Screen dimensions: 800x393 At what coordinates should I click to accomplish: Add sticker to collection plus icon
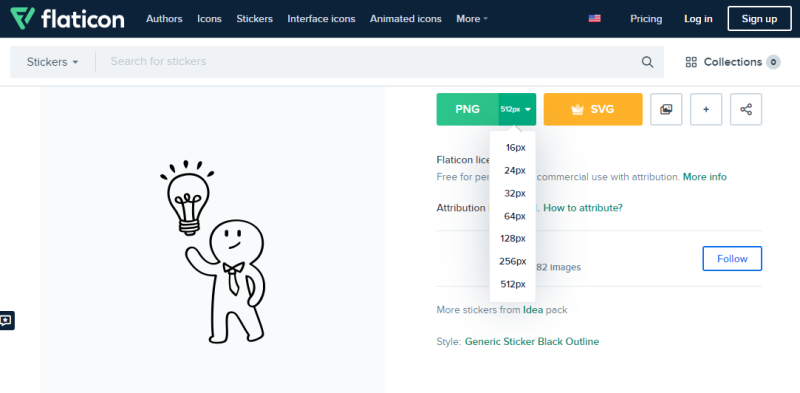pos(706,109)
